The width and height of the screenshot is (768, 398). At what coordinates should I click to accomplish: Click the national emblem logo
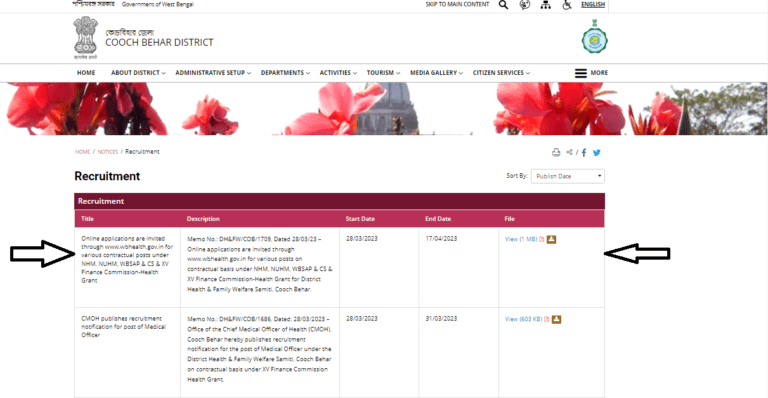[86, 38]
